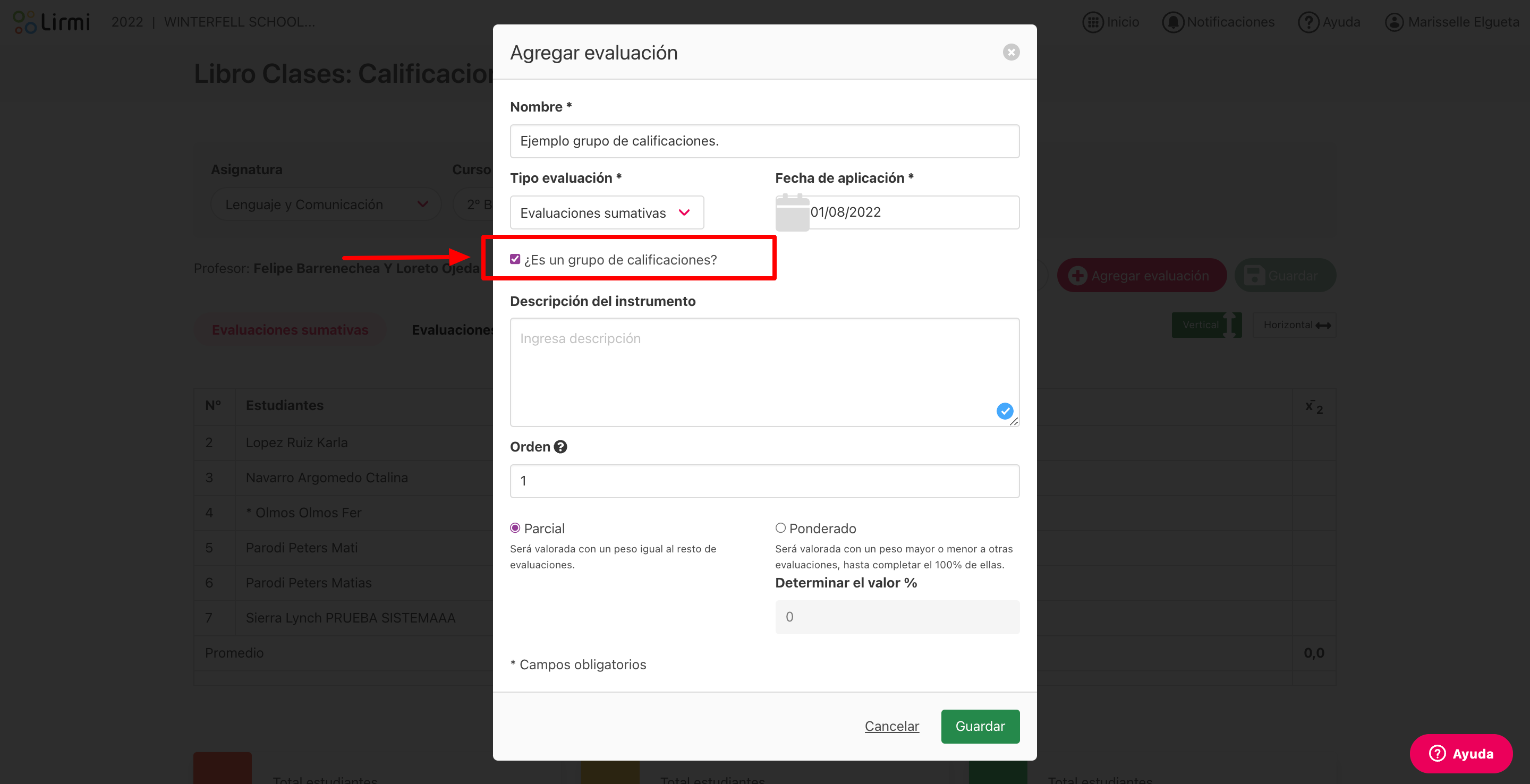Viewport: 1530px width, 784px height.
Task: Open the Tipo evaluación dropdown
Action: tap(606, 212)
